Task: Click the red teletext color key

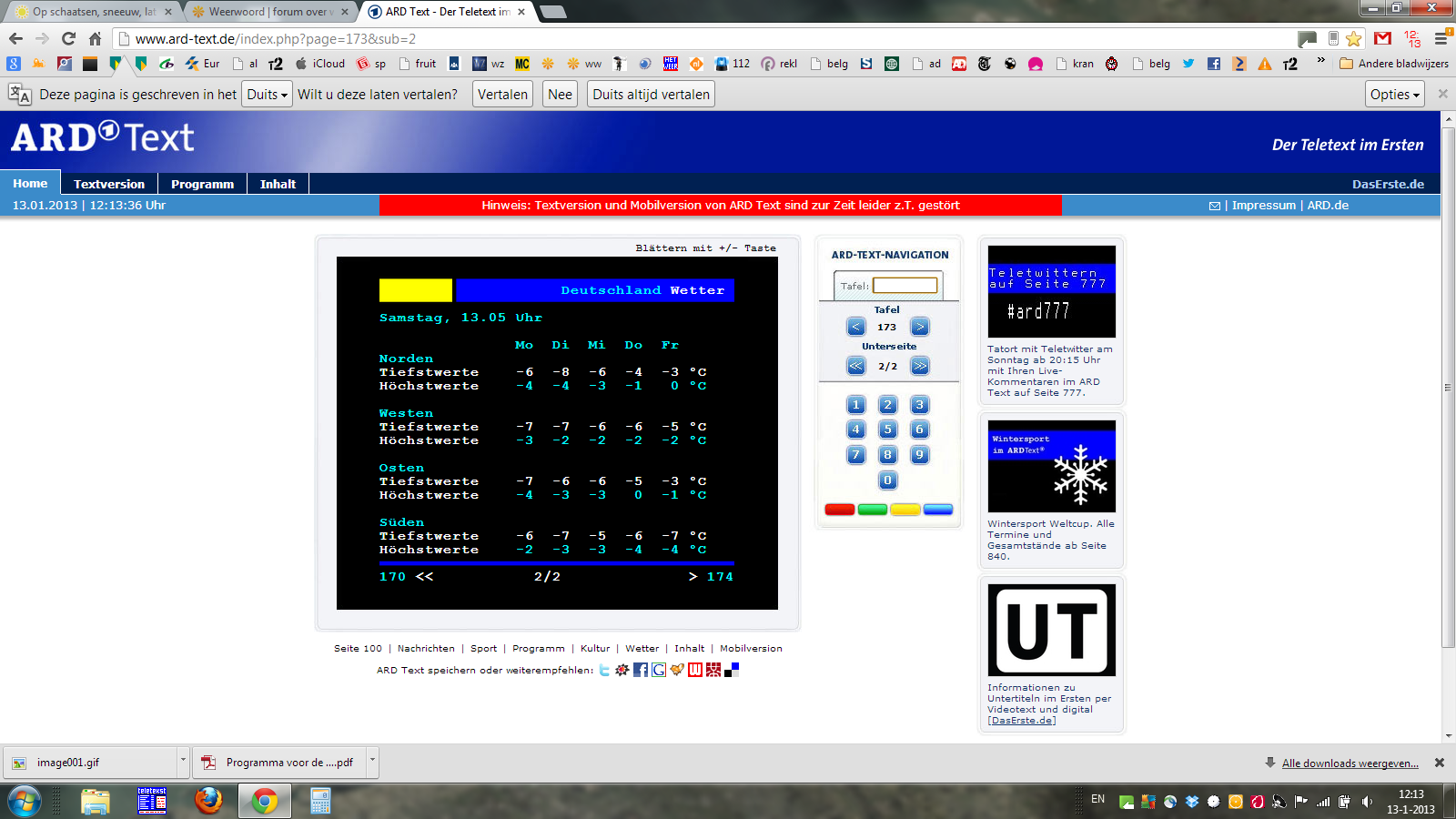Action: point(840,510)
